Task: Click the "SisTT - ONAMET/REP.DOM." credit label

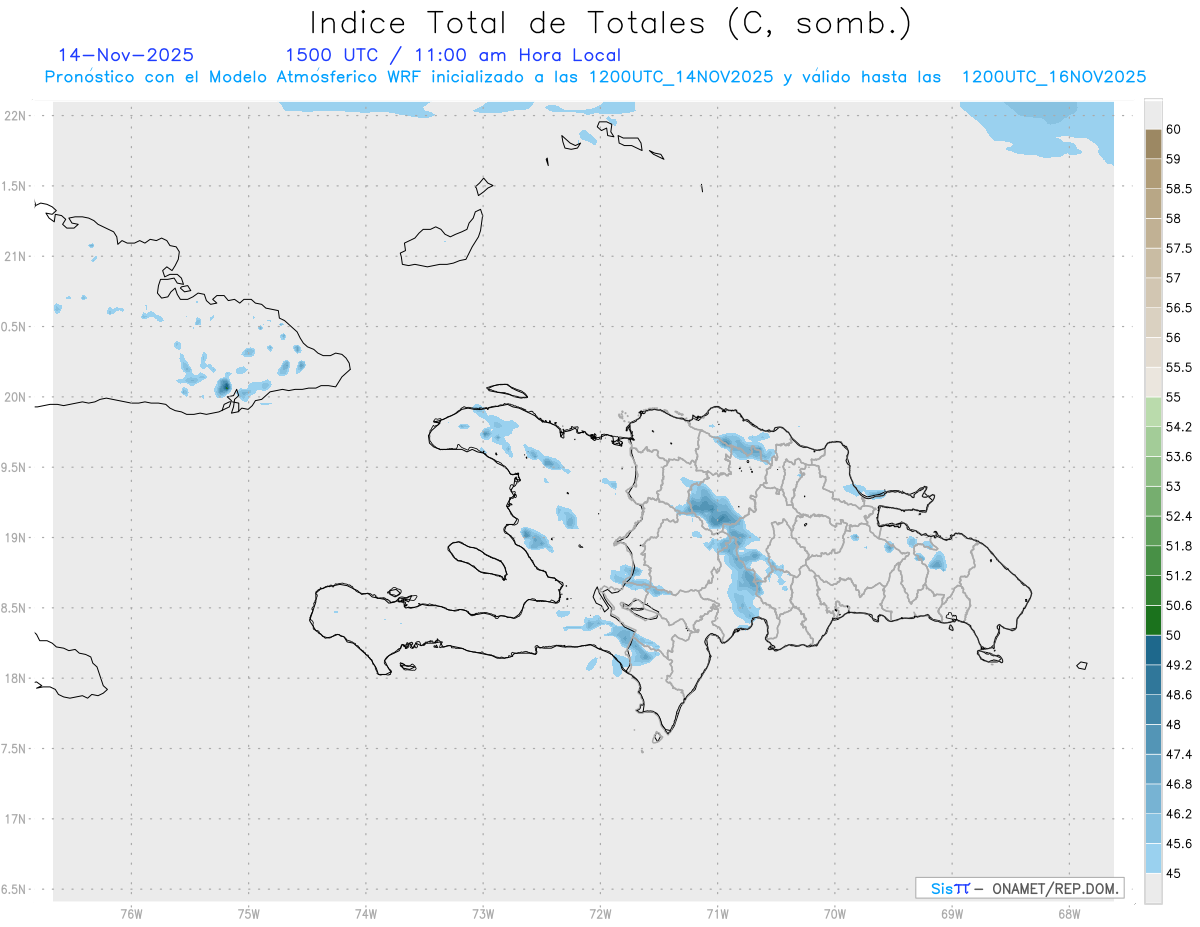Action: pyautogui.click(x=1019, y=888)
